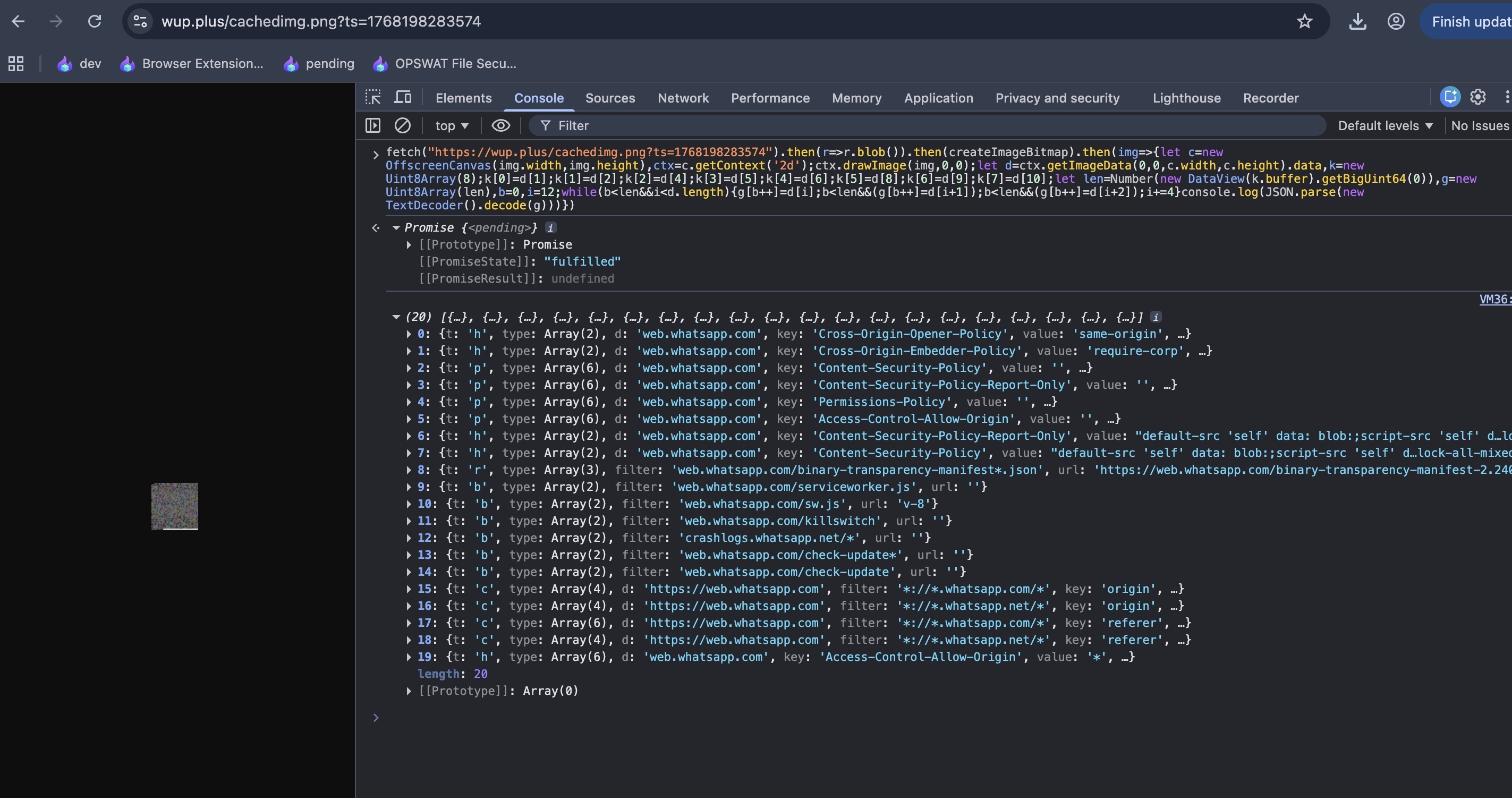Open the 'Default levels' dropdown
1512x798 pixels.
point(1385,125)
